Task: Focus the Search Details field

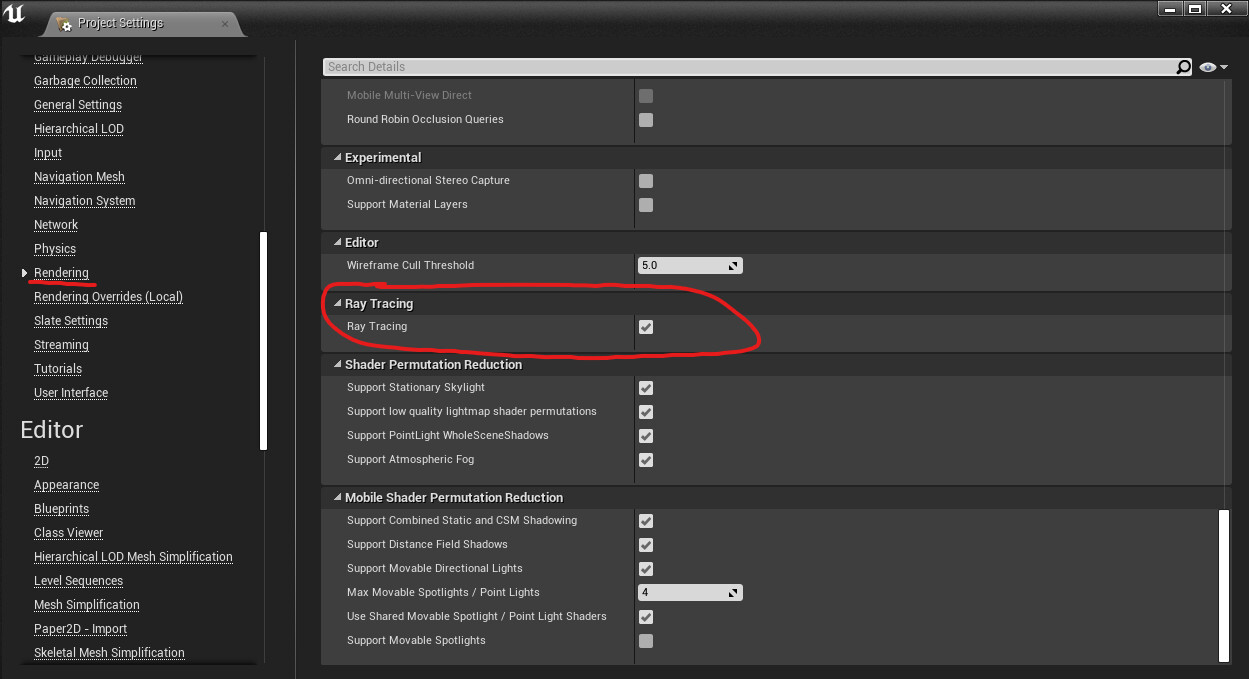Action: pyautogui.click(x=749, y=67)
